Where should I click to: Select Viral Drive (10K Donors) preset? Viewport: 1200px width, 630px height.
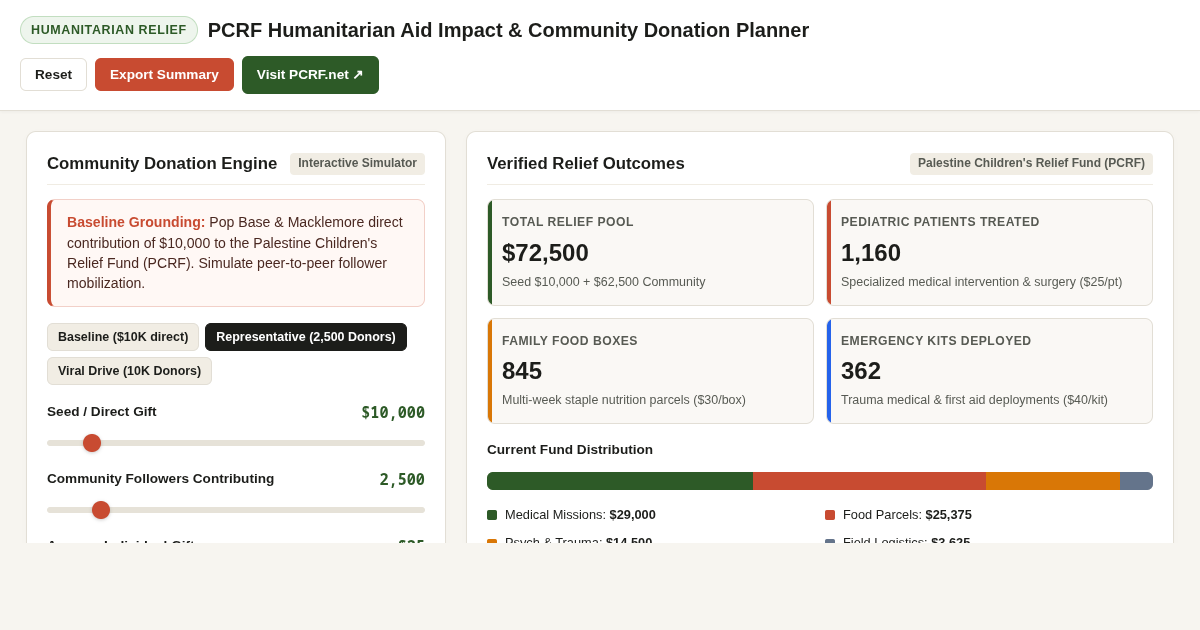point(129,371)
